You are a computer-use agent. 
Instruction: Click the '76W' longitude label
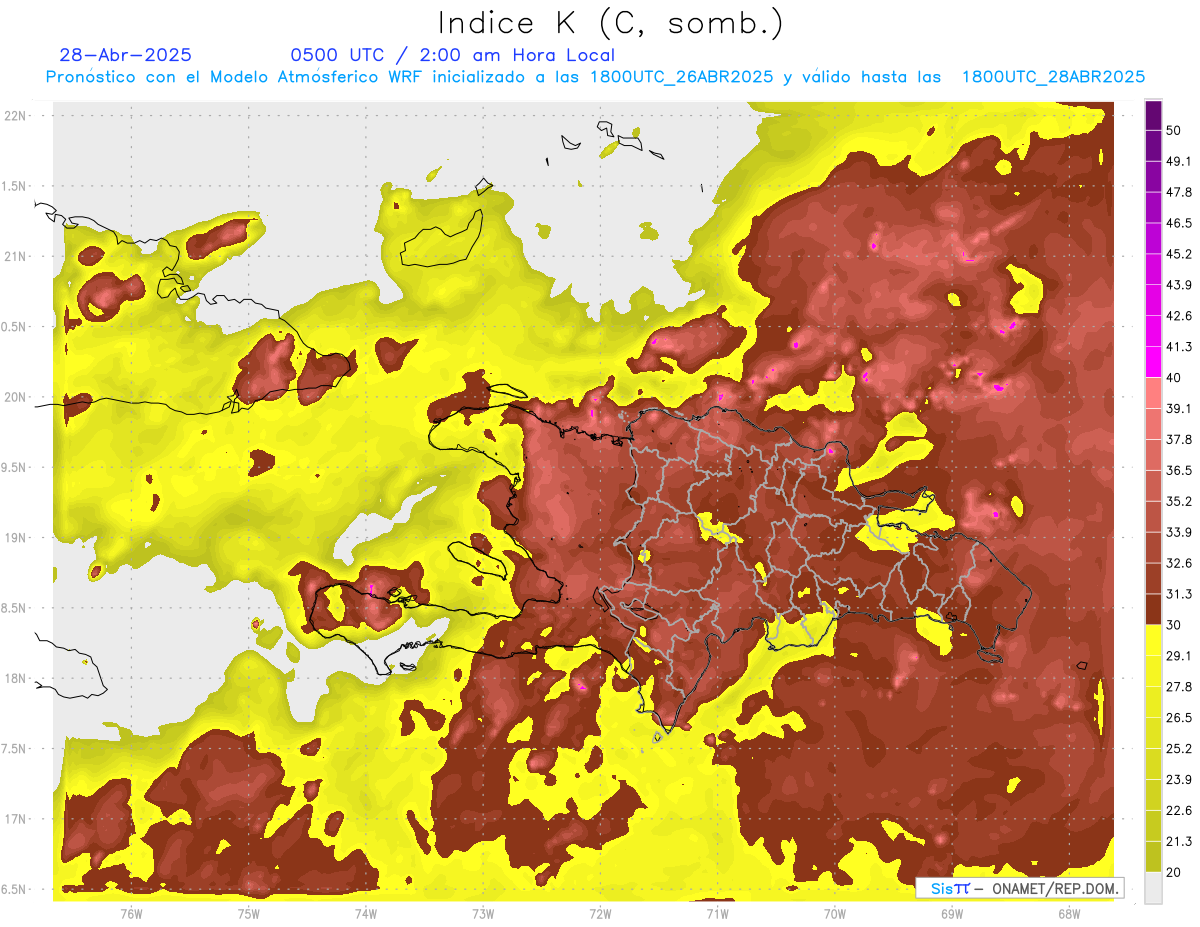[131, 914]
